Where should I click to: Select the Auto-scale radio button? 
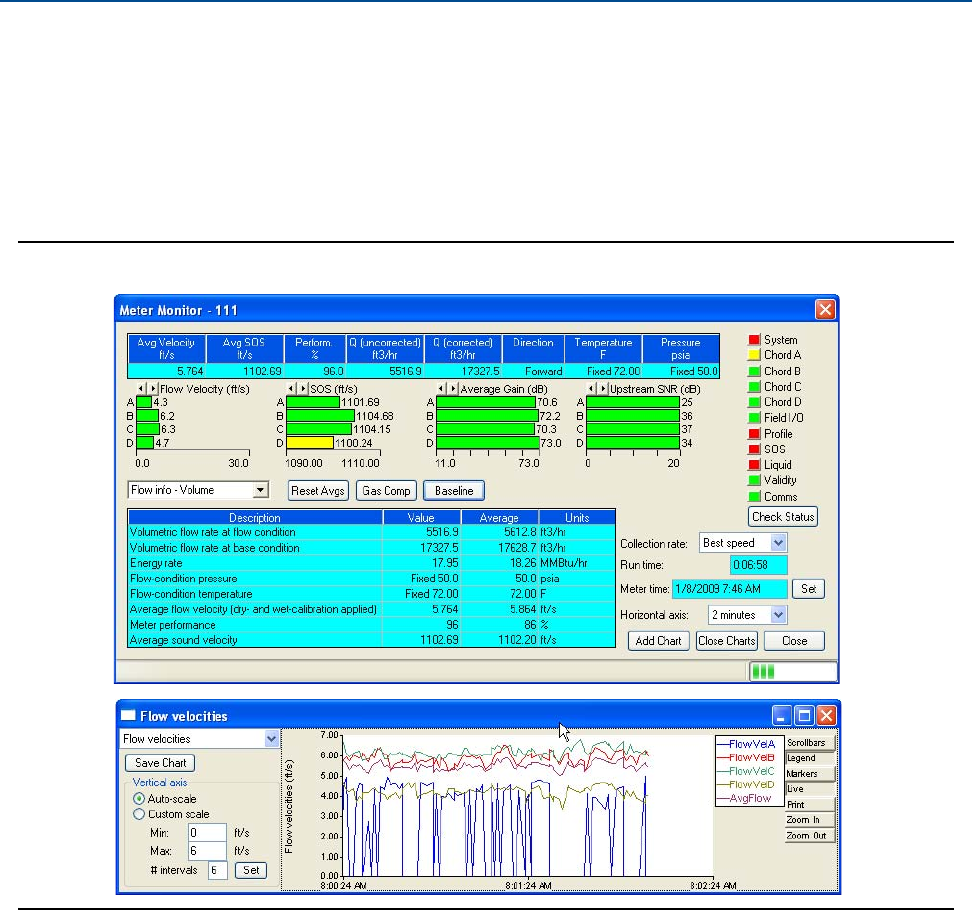[x=140, y=799]
